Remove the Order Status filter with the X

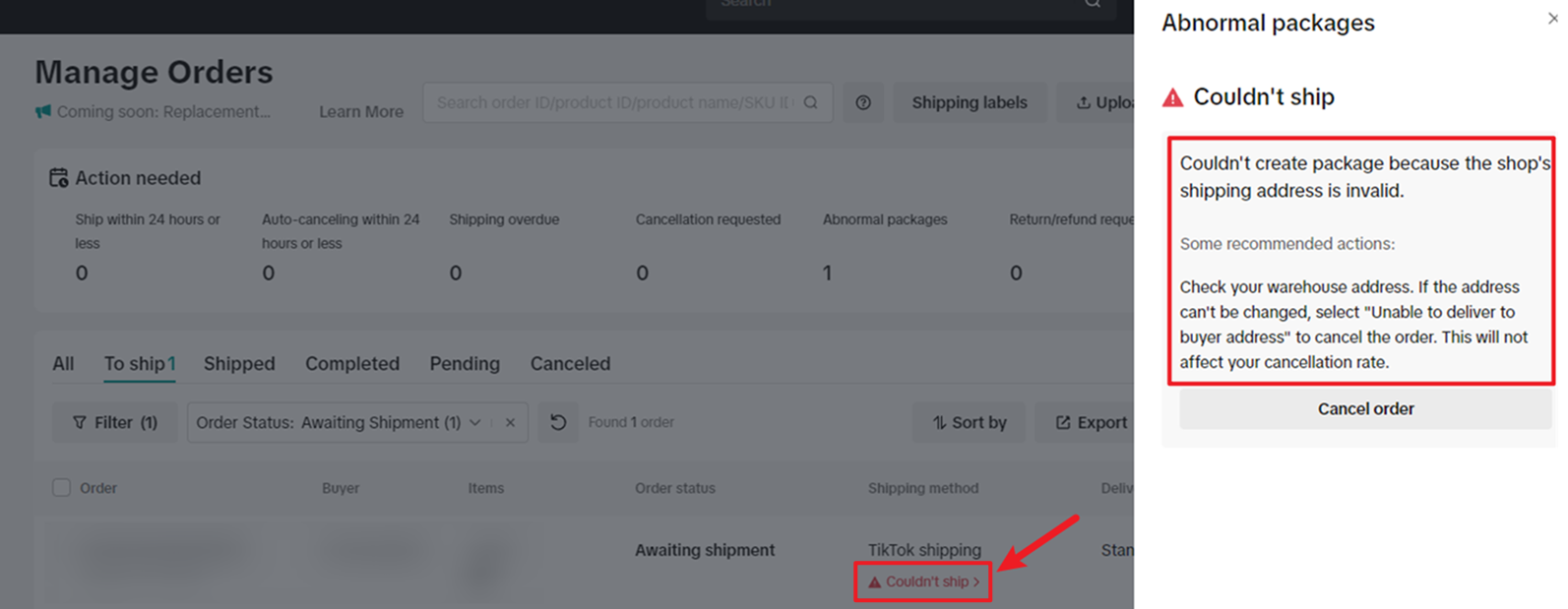pos(510,422)
